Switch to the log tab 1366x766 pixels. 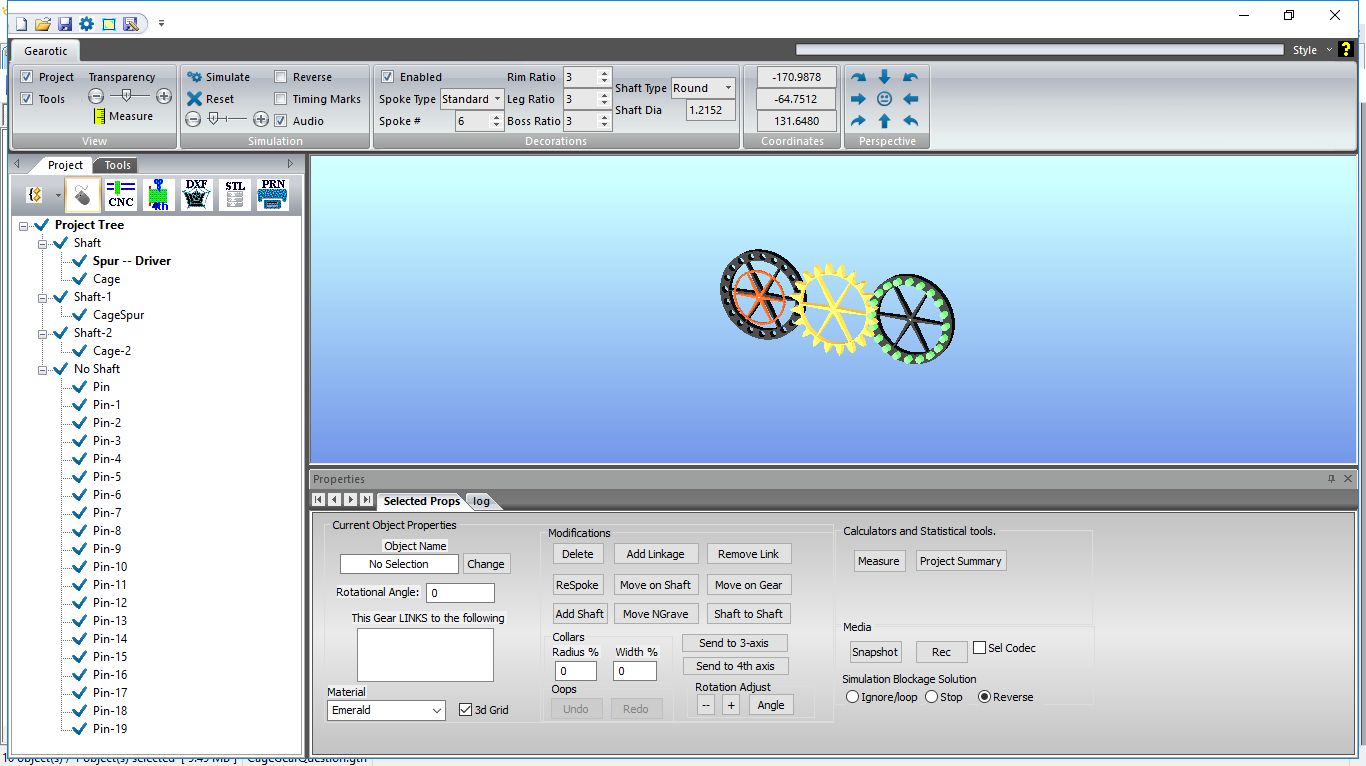pos(481,501)
